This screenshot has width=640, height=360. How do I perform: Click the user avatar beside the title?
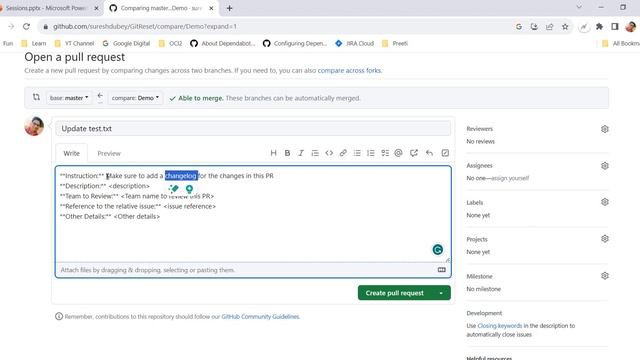(34, 126)
